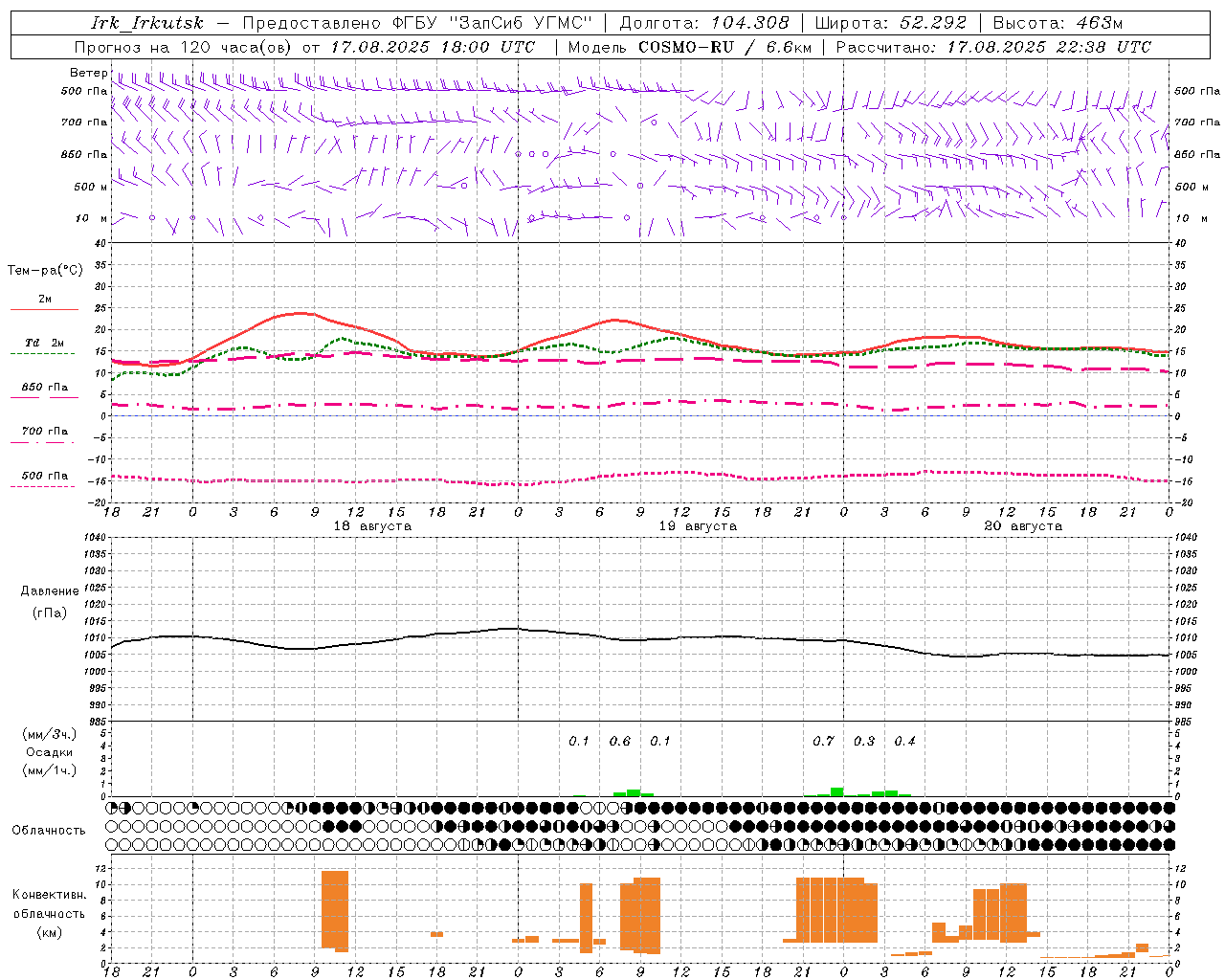Image resolution: width=1225 pixels, height=980 pixels.
Task: Click the 0.6 precipitation amount value
Action: tap(620, 742)
